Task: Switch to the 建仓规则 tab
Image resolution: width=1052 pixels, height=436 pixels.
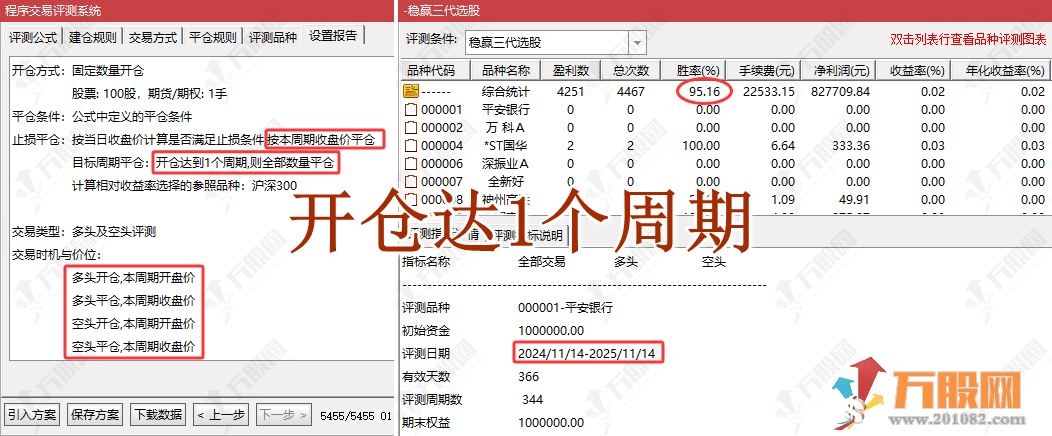Action: tap(93, 37)
